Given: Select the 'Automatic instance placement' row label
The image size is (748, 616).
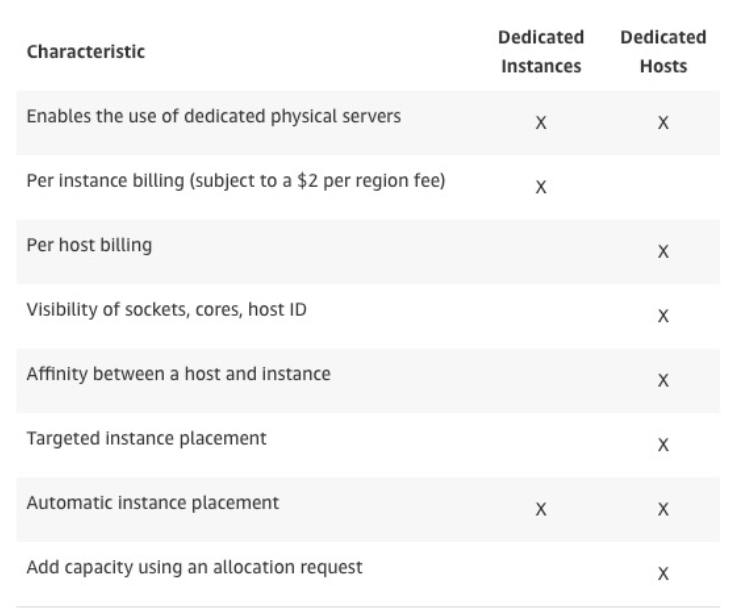Looking at the screenshot, I should click(x=153, y=503).
